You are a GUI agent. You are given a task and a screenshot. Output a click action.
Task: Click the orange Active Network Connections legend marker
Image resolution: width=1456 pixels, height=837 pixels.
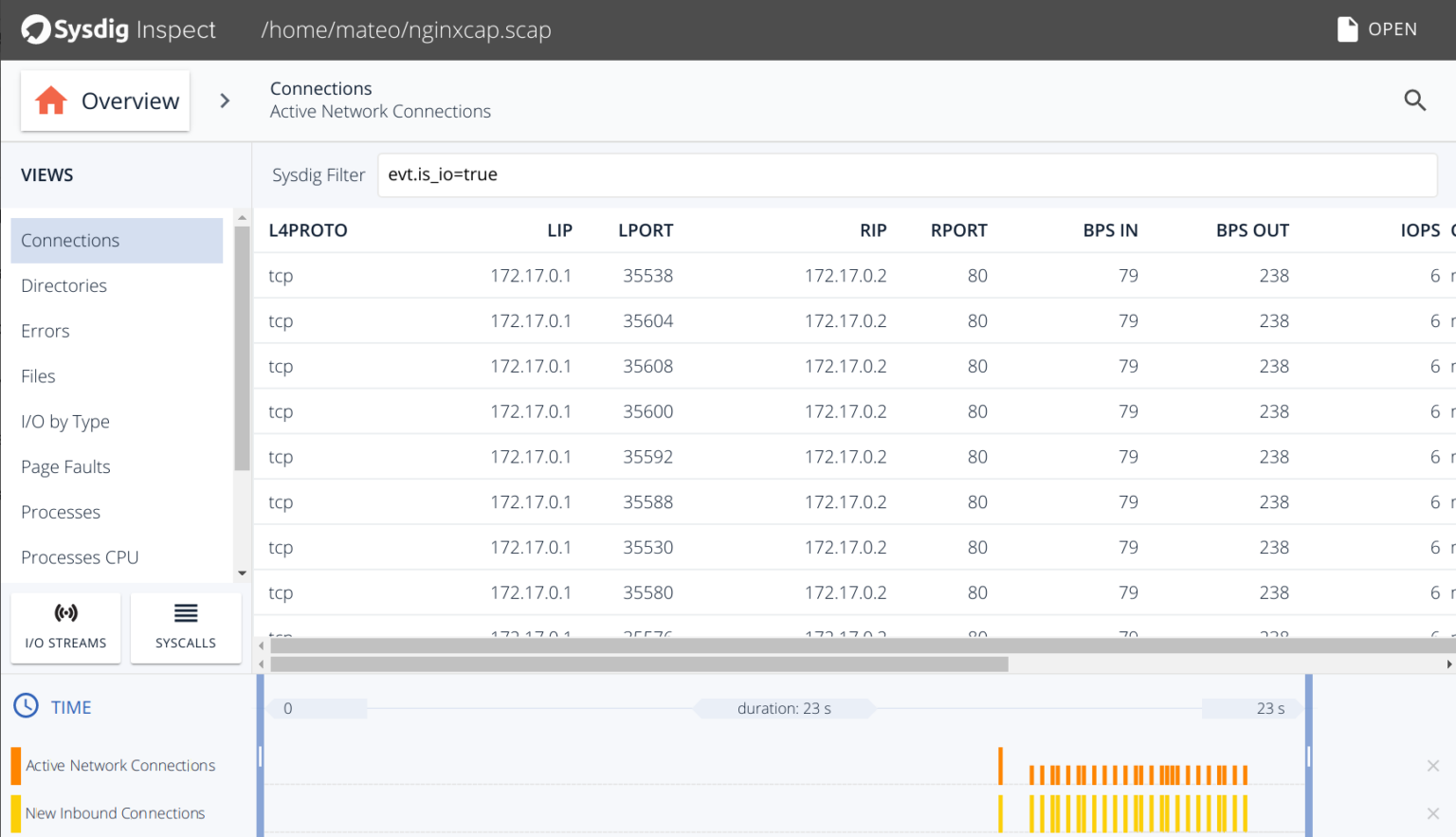pyautogui.click(x=14, y=765)
